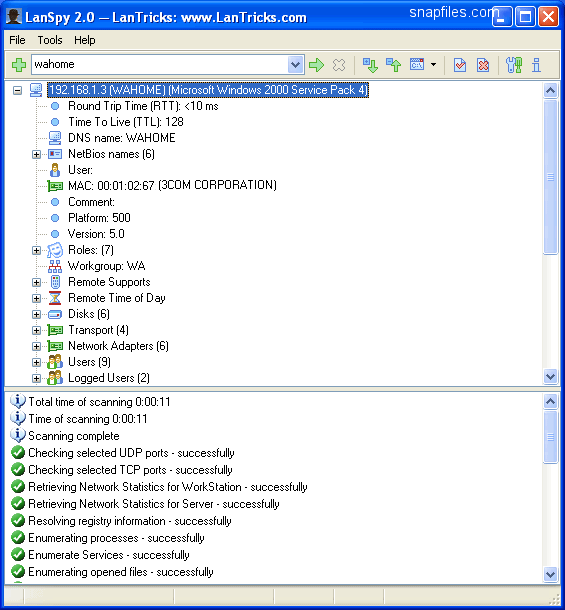
Task: Expand the Disks node
Action: (x=36, y=314)
